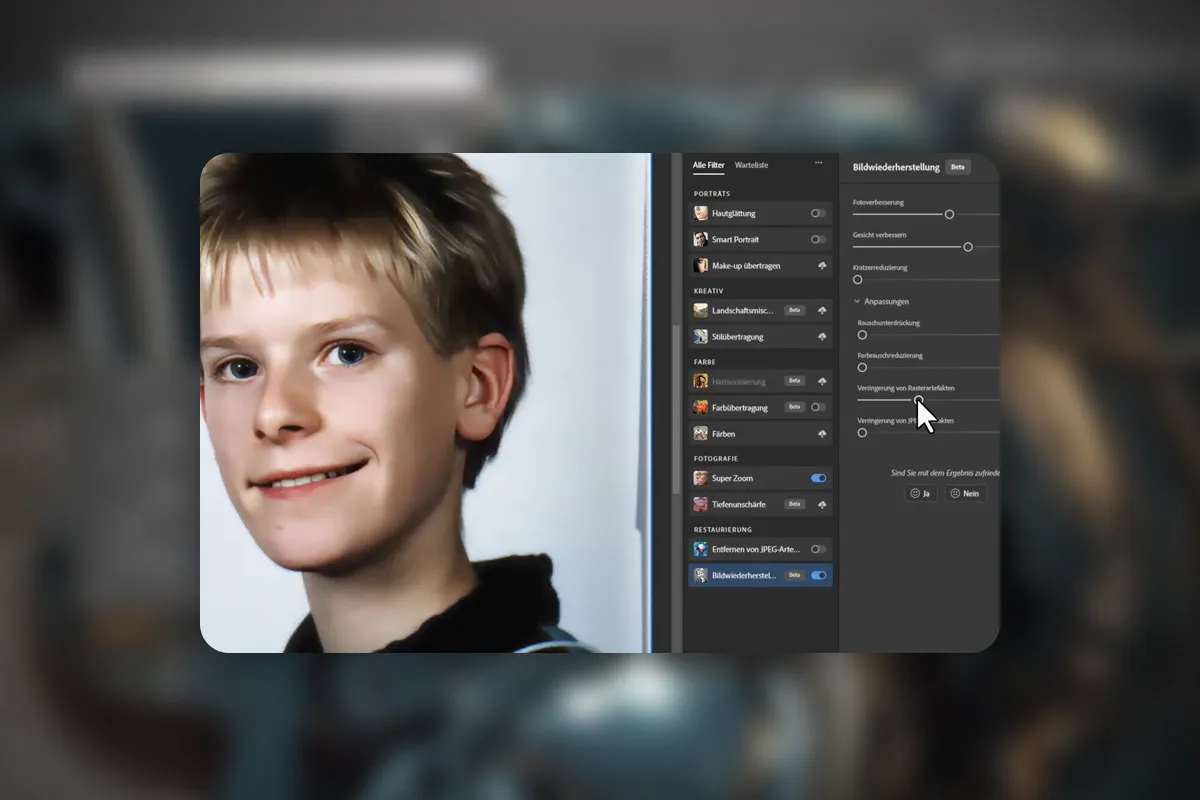Click the Ja satisfied button

click(x=921, y=493)
